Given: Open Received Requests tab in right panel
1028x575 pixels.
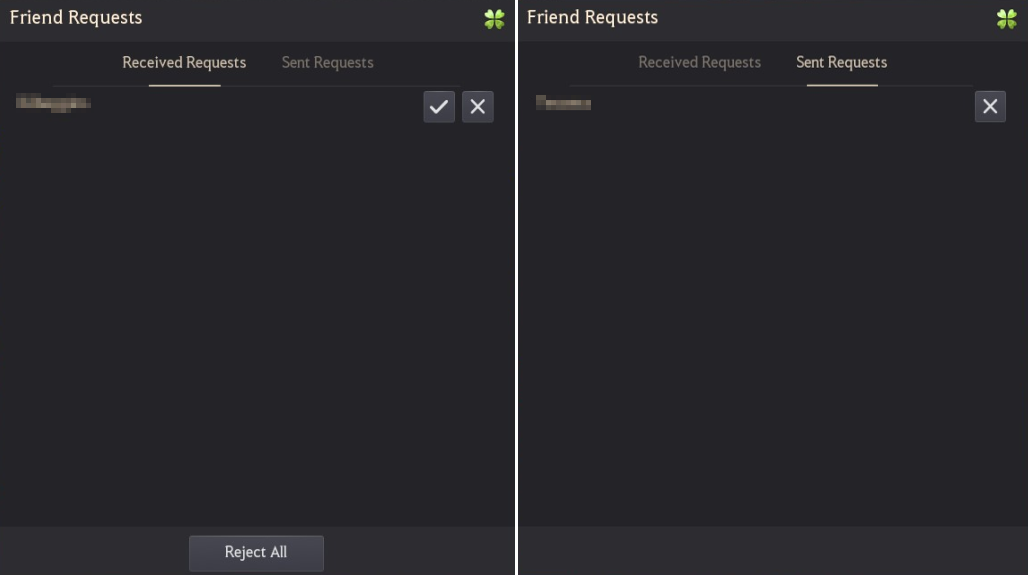Looking at the screenshot, I should click(700, 62).
